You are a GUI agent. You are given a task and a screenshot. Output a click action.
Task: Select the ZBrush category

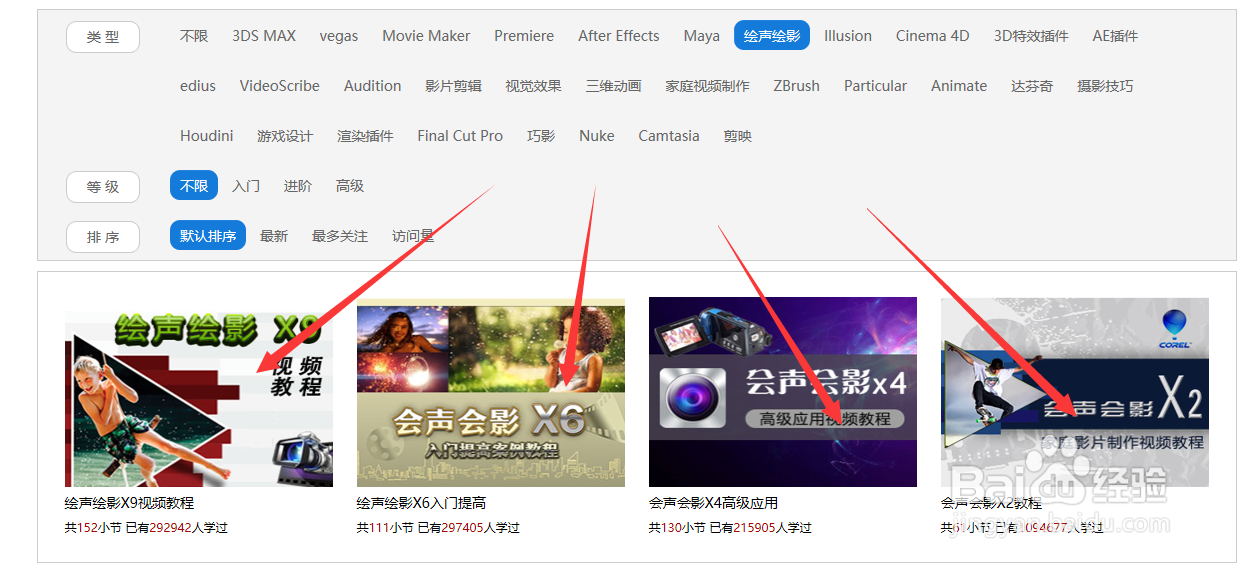click(x=797, y=86)
